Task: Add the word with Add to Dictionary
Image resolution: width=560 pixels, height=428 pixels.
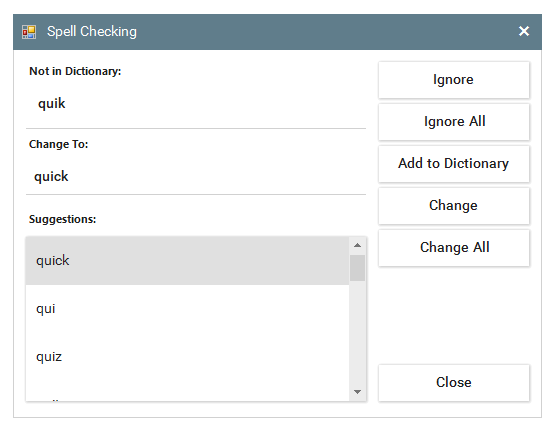Action: click(x=454, y=164)
